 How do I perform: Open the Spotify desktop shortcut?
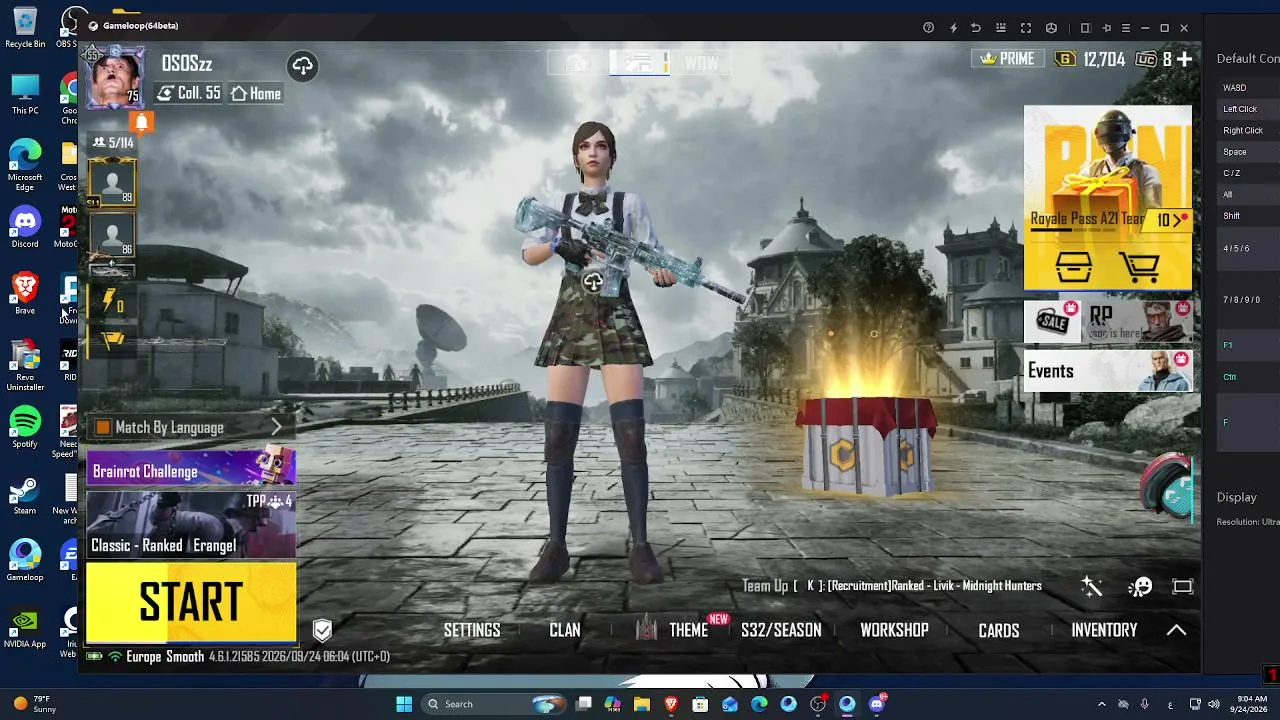coord(25,427)
